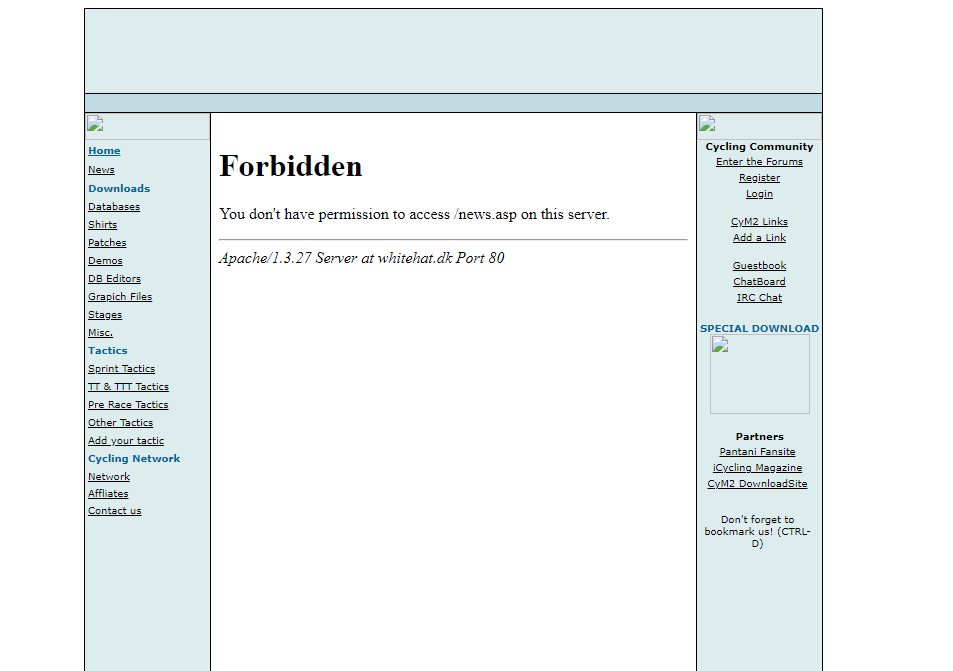Open the News page link
Image resolution: width=953 pixels, height=671 pixels.
click(x=101, y=170)
